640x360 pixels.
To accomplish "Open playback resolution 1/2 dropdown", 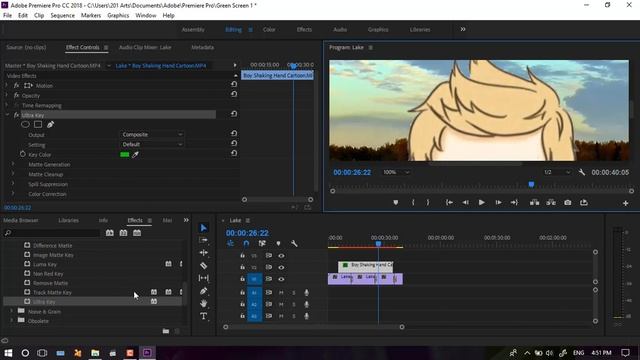I will (557, 172).
